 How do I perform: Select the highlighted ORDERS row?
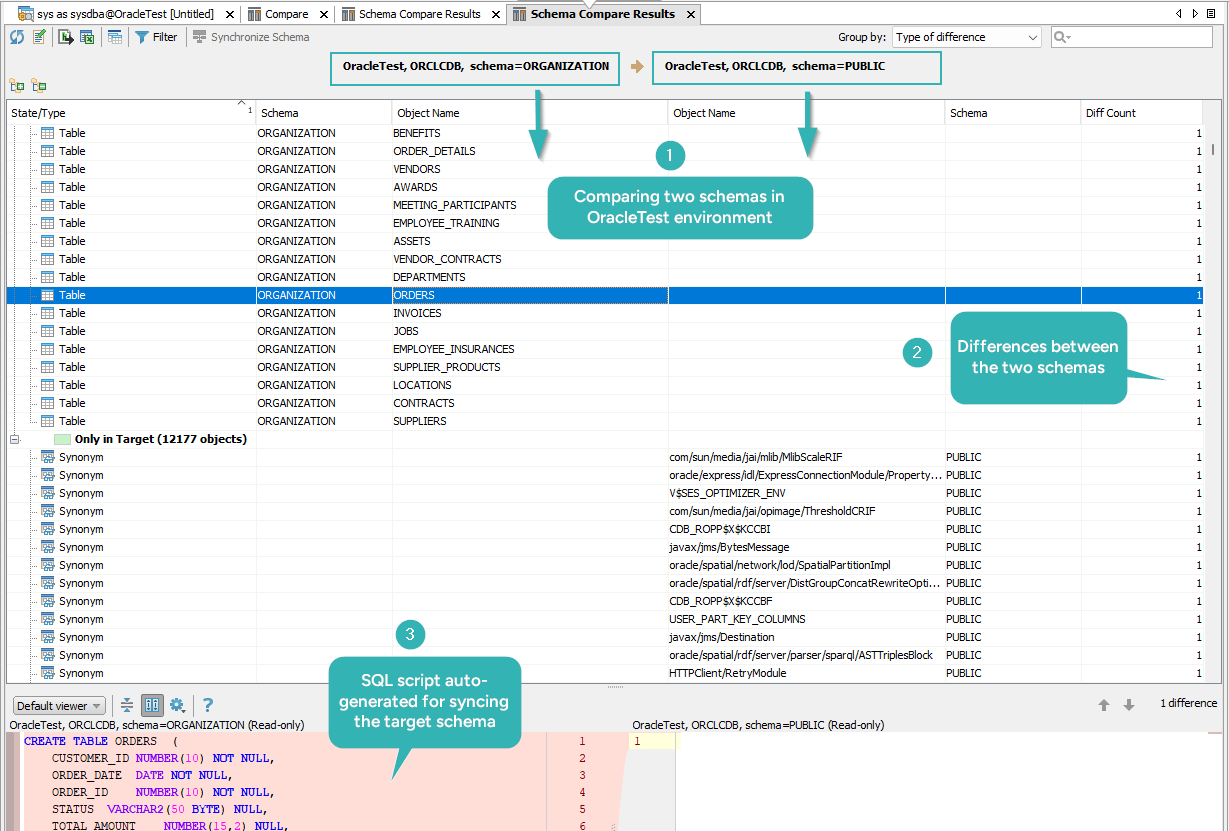point(604,295)
